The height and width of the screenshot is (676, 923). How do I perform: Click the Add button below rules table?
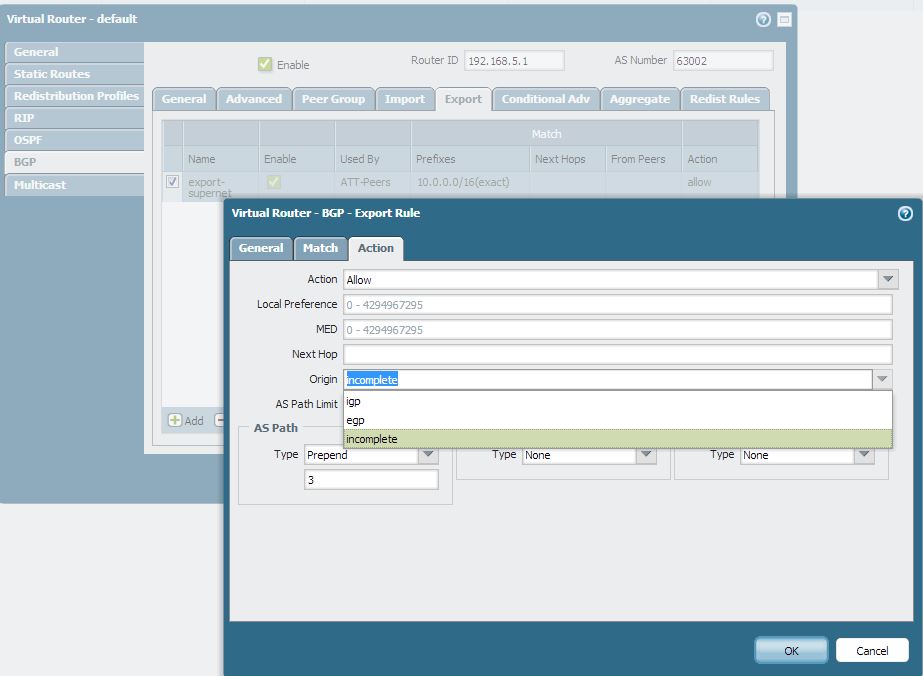186,420
